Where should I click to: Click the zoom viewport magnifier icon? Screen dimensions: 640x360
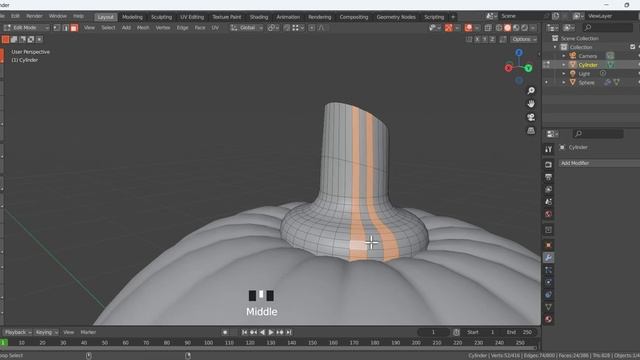click(531, 91)
